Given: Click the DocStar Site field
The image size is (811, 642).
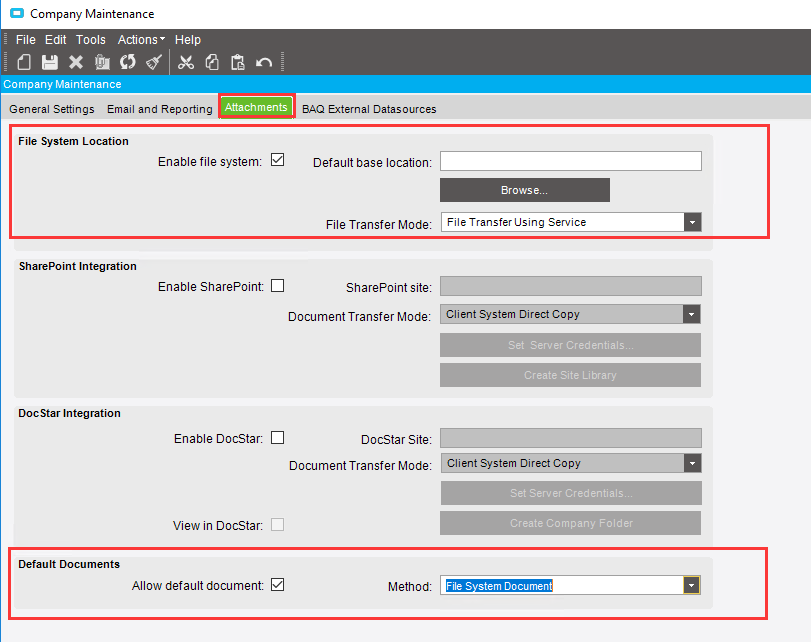Looking at the screenshot, I should 571,438.
